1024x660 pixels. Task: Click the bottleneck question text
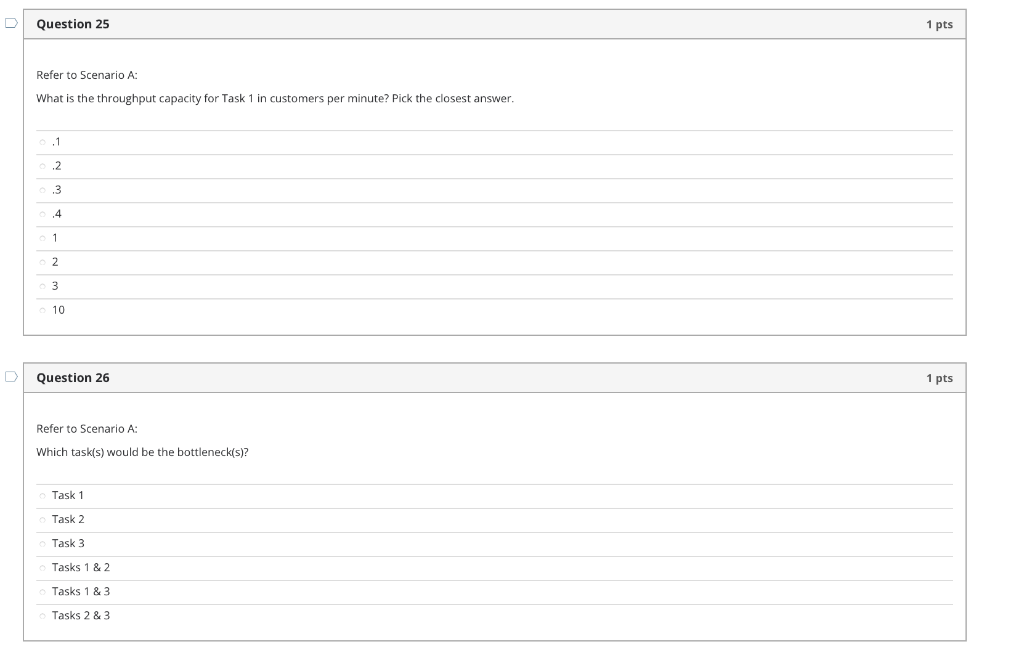pyautogui.click(x=142, y=452)
